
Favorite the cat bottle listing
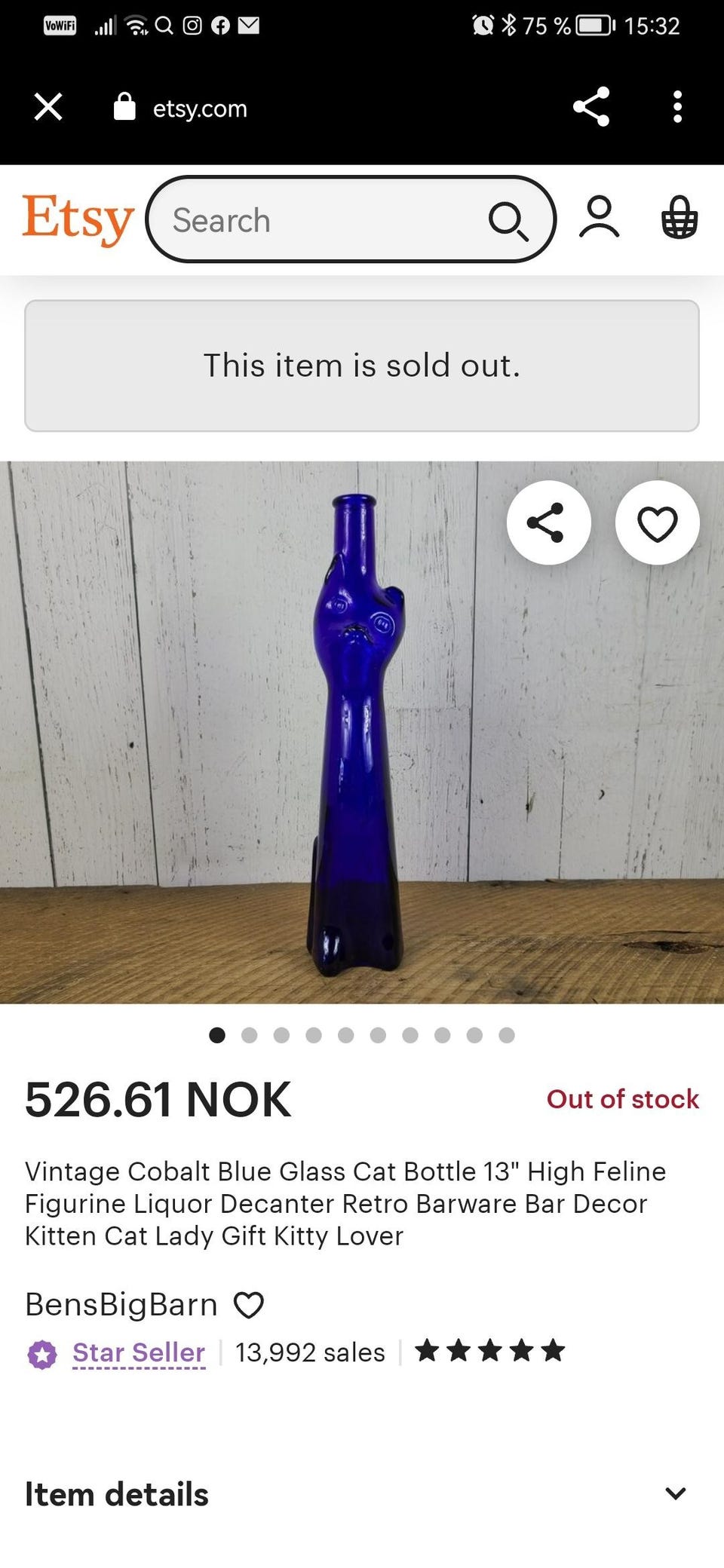point(658,522)
